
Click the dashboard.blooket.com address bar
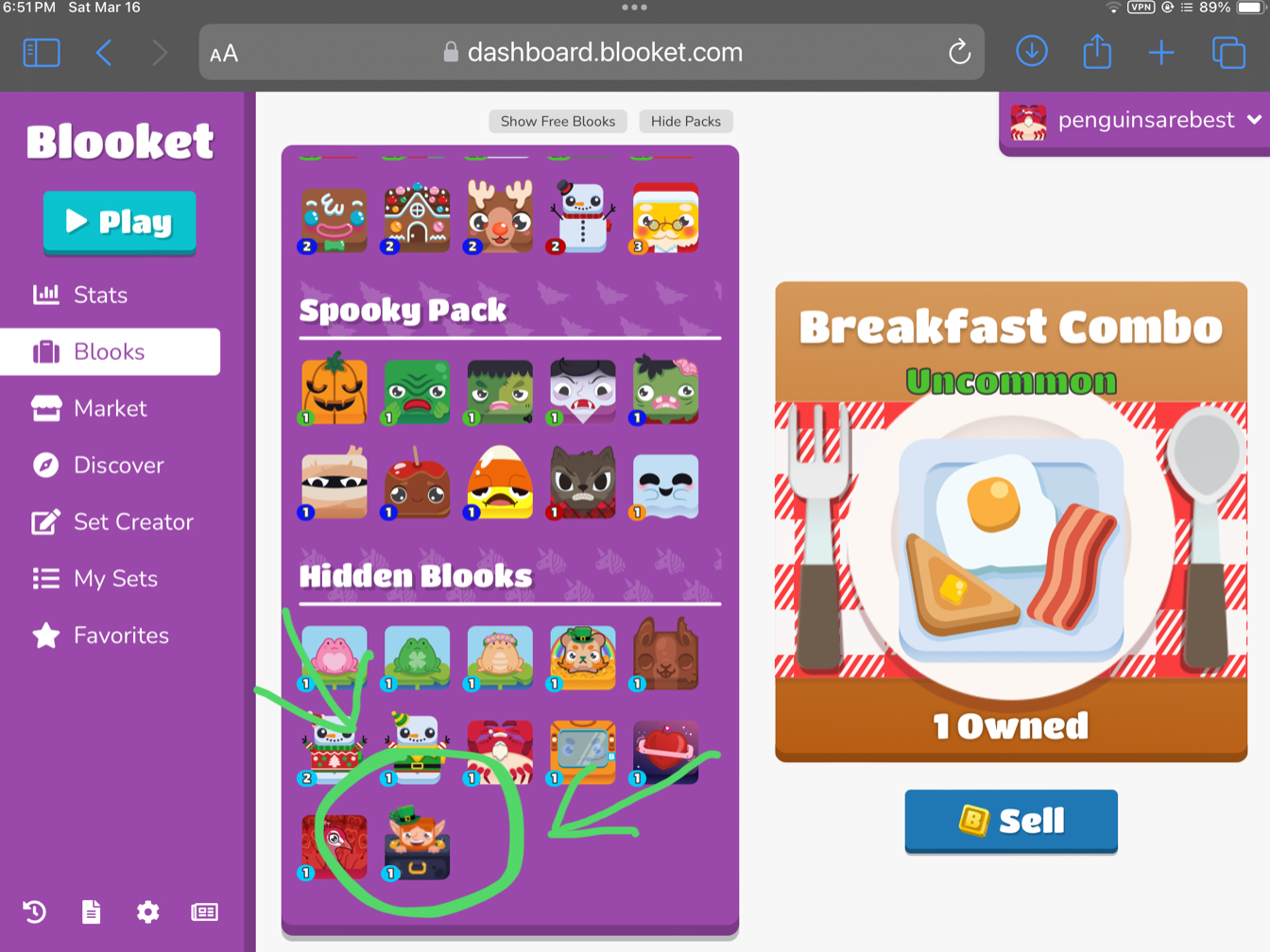pos(592,52)
